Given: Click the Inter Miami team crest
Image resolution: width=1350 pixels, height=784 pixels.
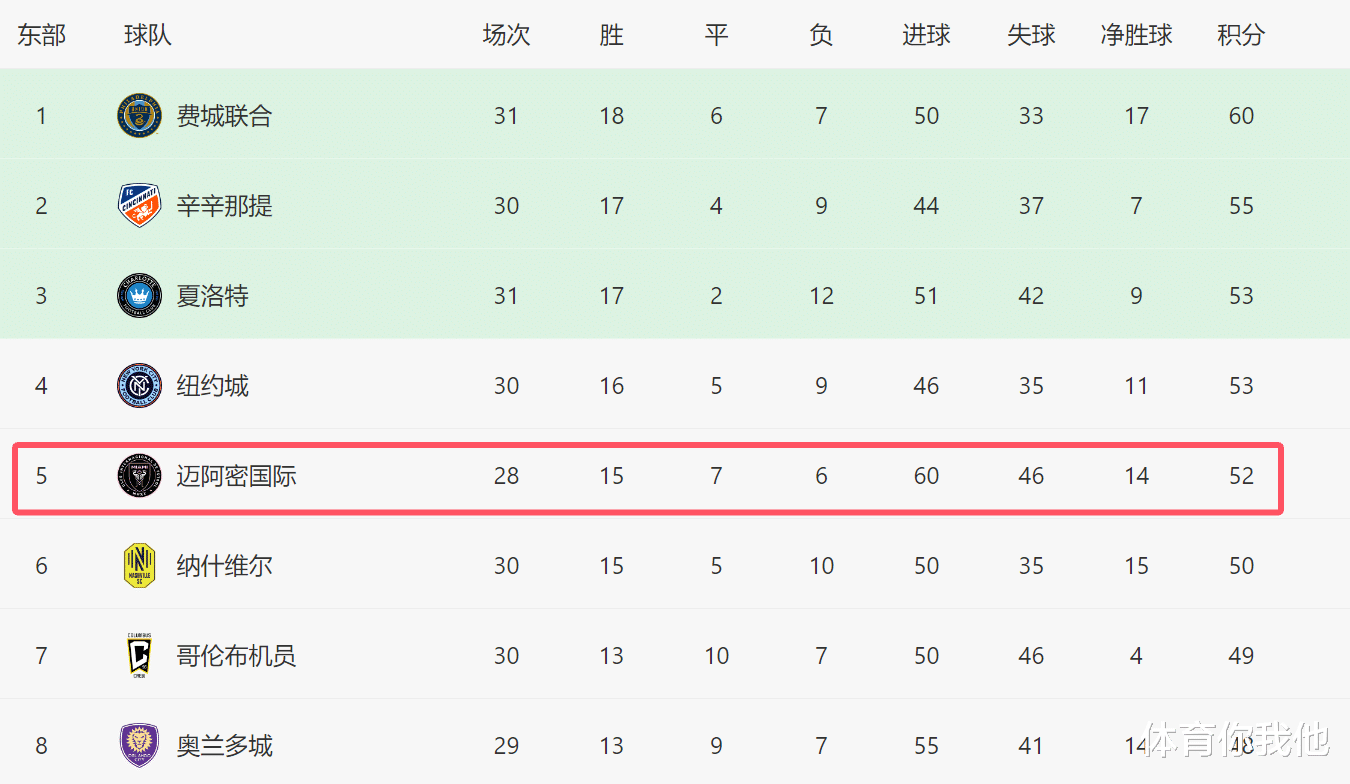Looking at the screenshot, I should 139,476.
